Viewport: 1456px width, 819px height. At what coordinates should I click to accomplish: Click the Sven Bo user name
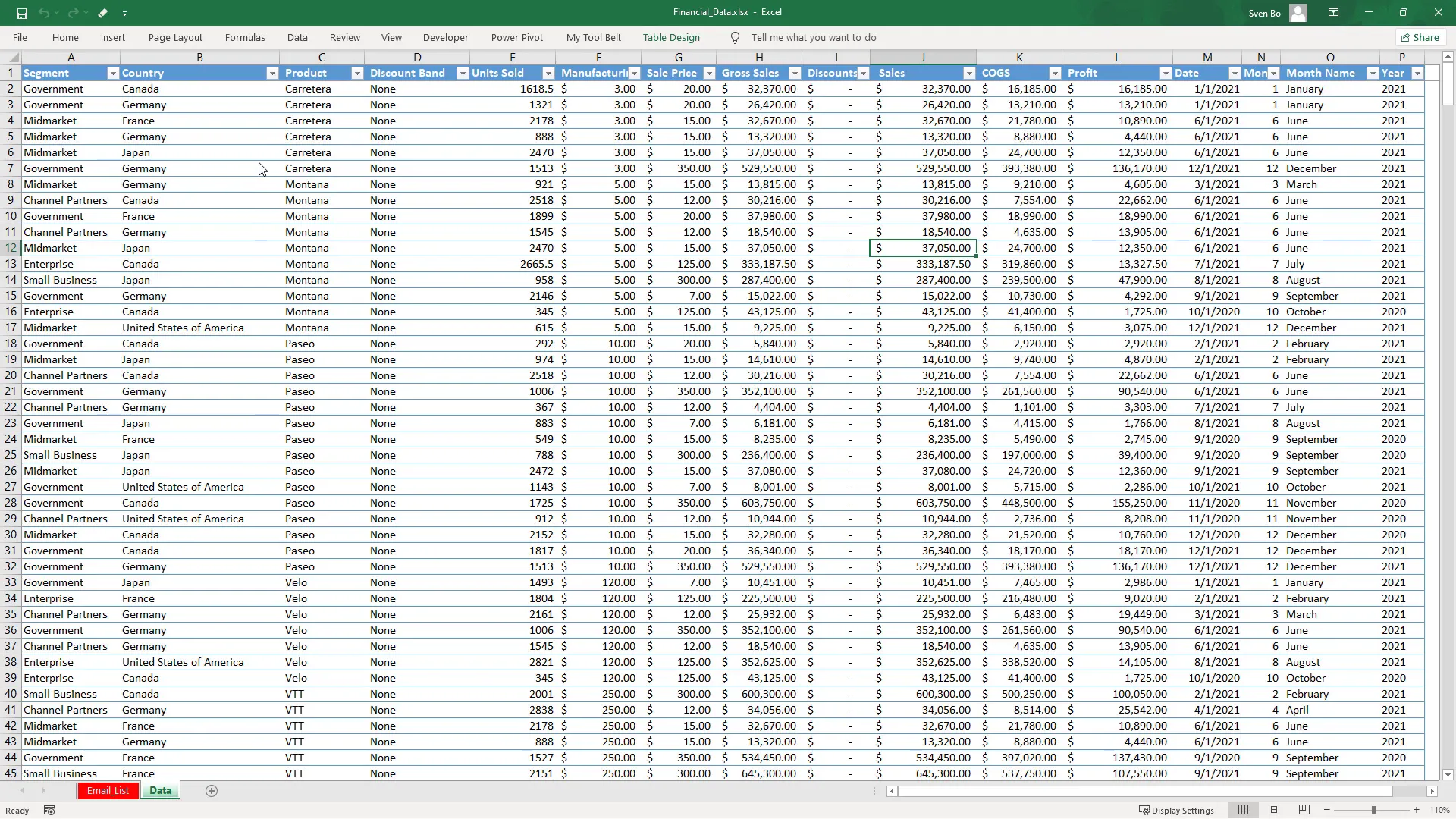pyautogui.click(x=1264, y=13)
